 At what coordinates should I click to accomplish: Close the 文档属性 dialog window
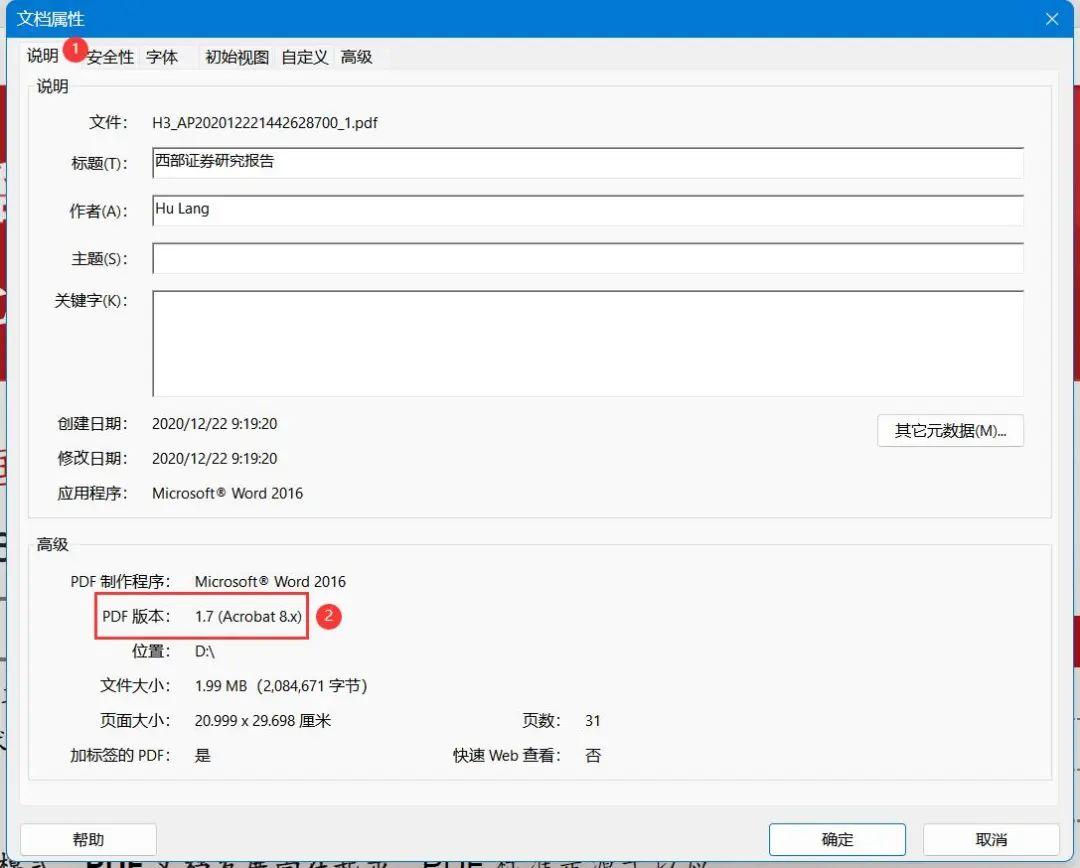click(x=1052, y=19)
